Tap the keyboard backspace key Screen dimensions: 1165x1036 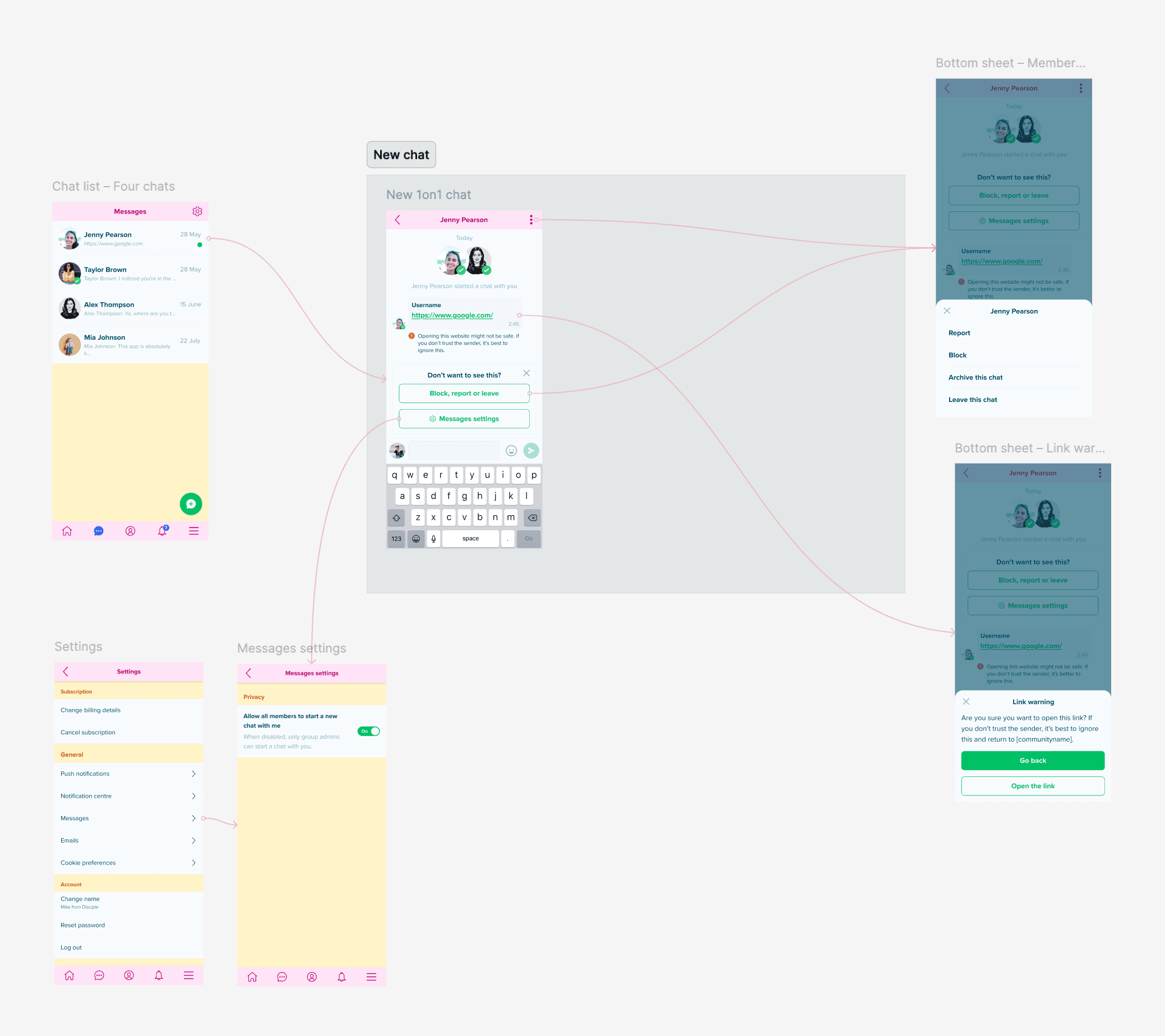[x=533, y=518]
